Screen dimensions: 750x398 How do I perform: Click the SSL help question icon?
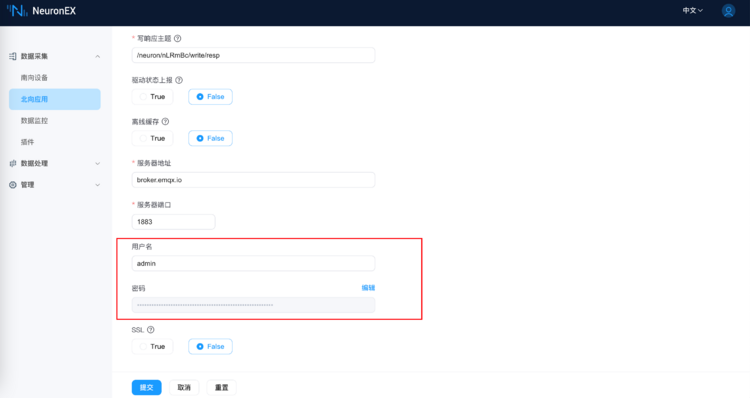point(151,330)
